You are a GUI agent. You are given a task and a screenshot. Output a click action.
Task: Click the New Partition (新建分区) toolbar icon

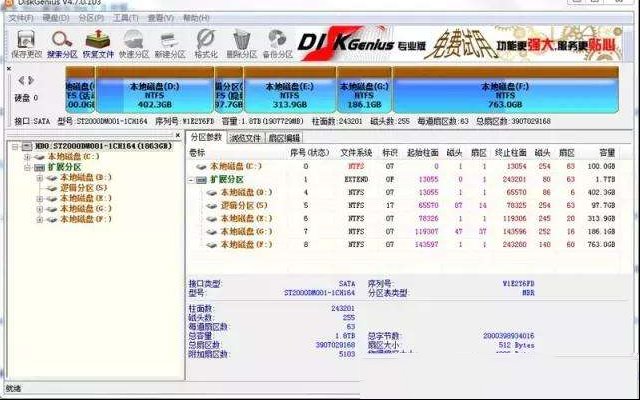pos(170,44)
